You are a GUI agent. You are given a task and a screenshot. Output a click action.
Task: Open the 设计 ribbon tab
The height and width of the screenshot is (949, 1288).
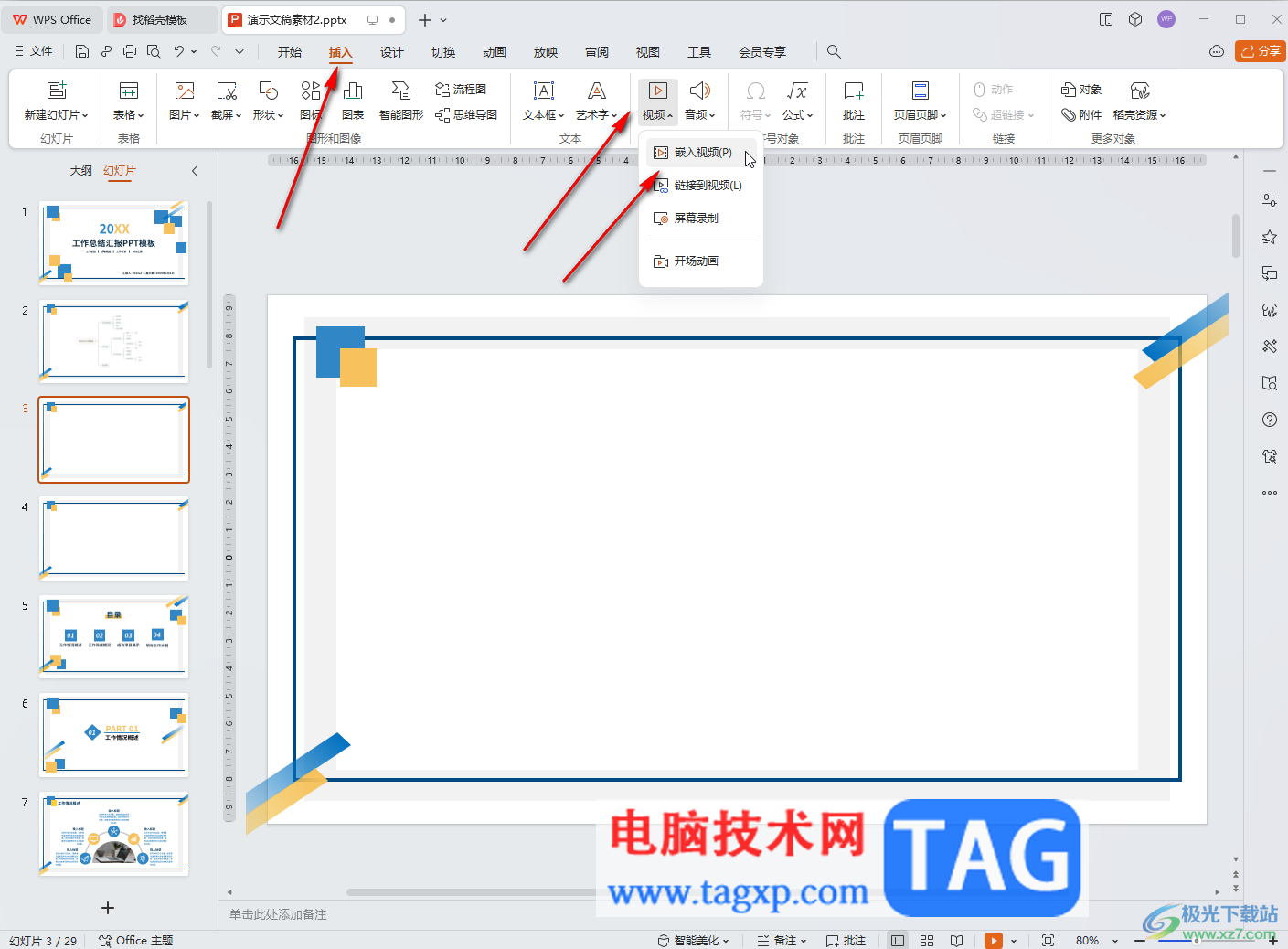click(392, 52)
